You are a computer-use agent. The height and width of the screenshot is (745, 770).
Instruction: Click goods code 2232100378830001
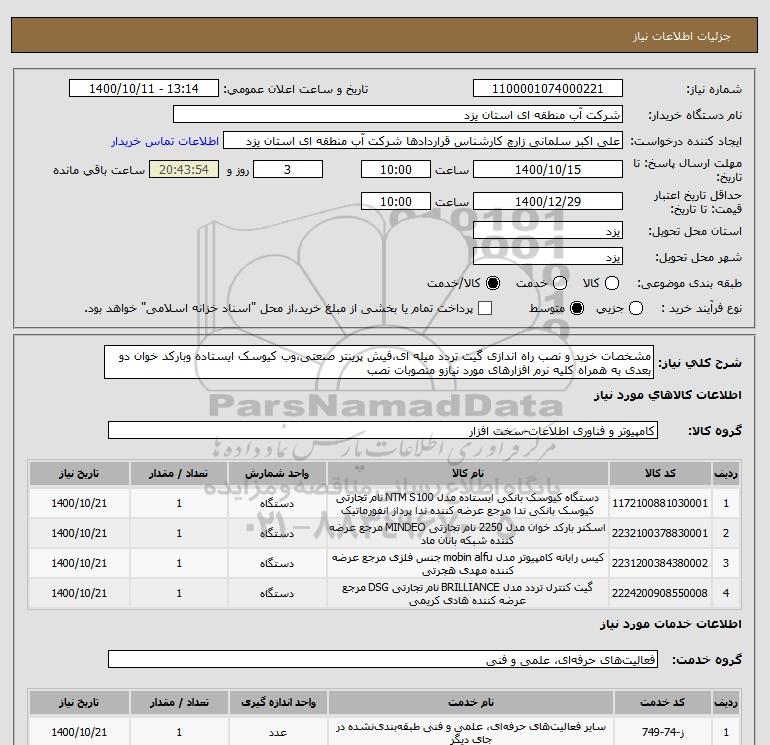pyautogui.click(x=660, y=533)
